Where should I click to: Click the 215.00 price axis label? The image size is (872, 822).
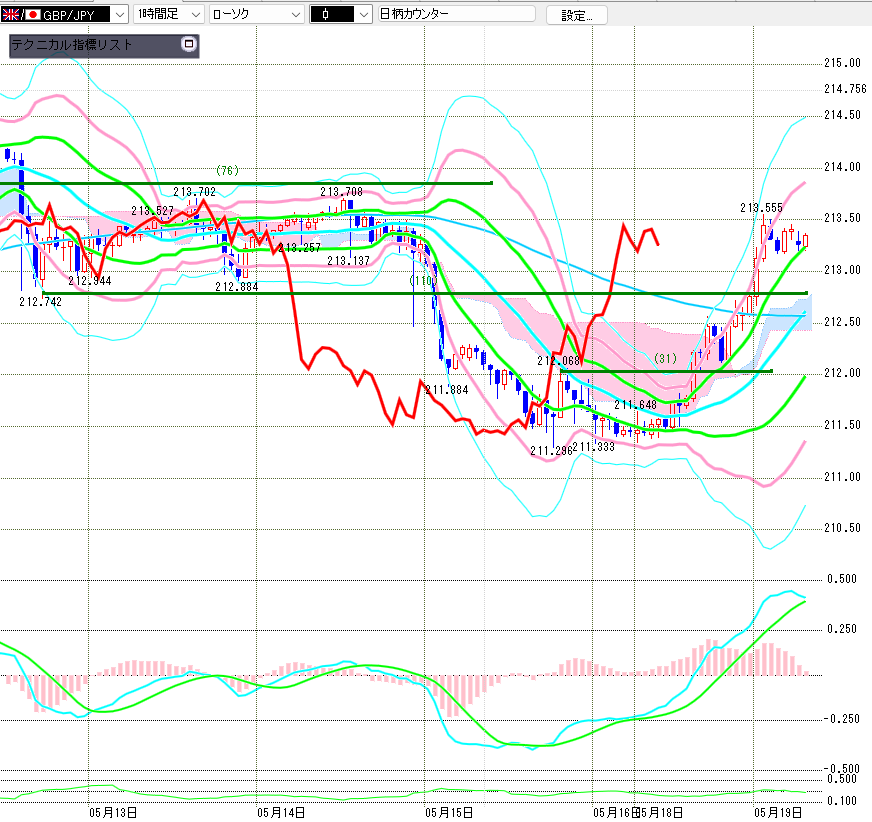pyautogui.click(x=842, y=63)
